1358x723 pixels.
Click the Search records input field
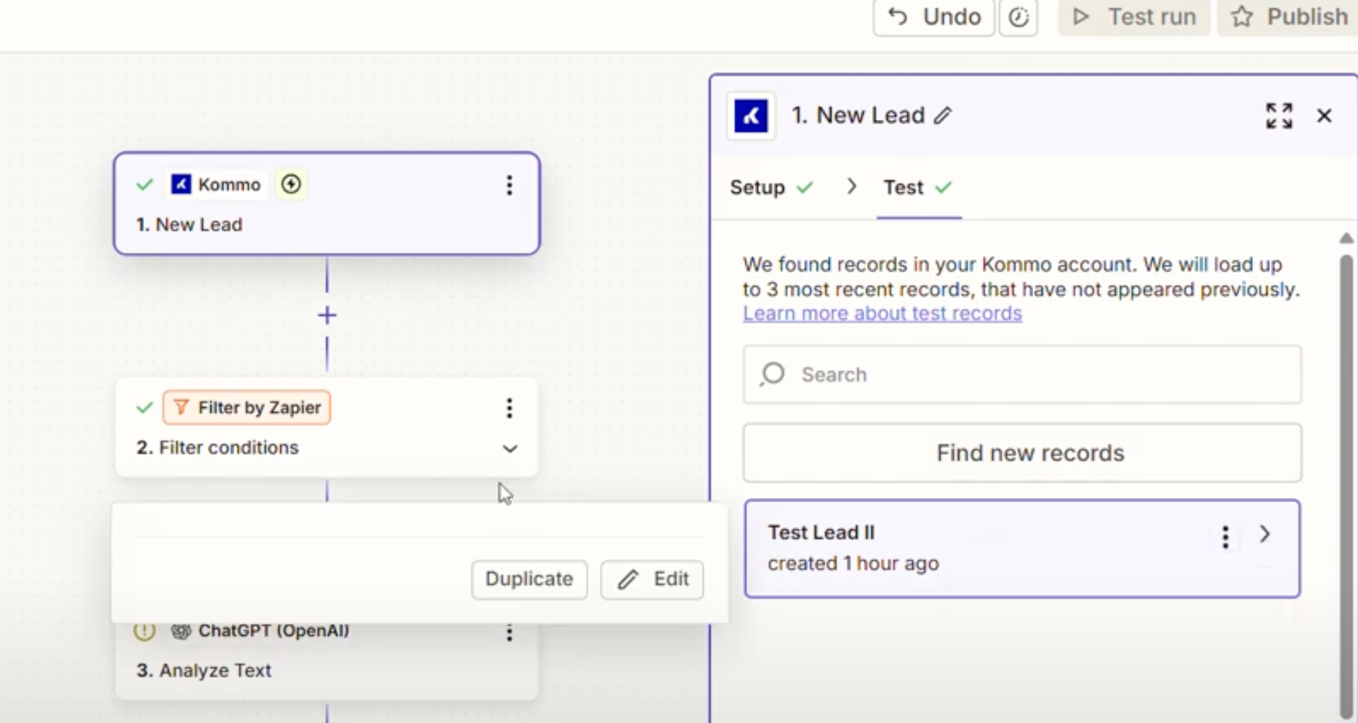(1022, 374)
